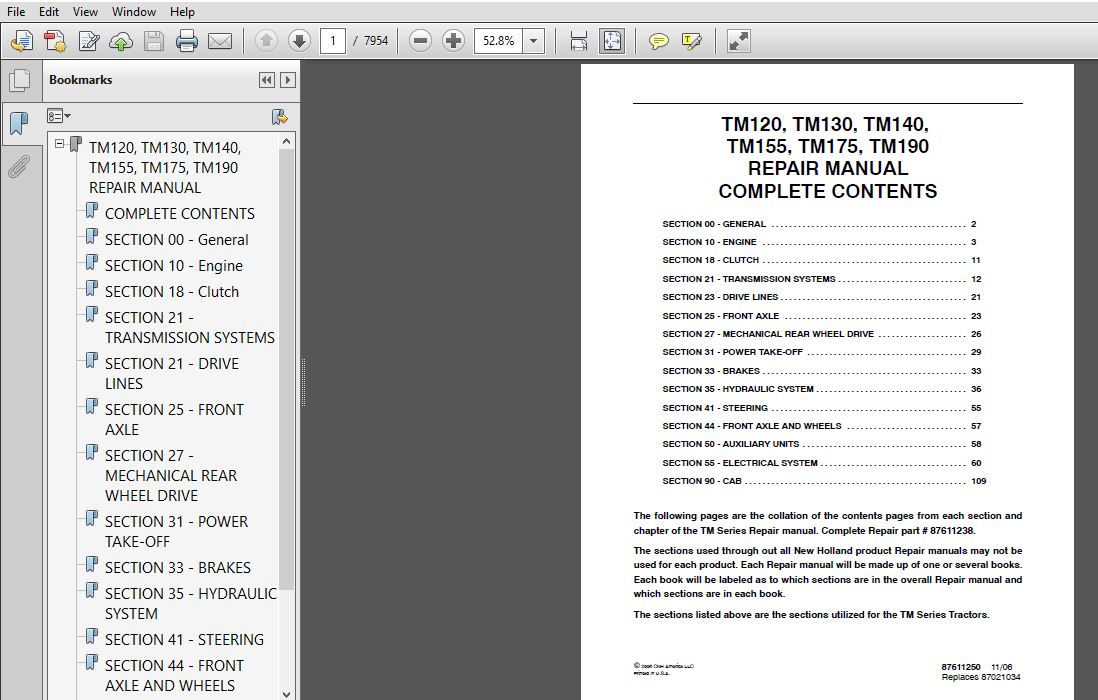Click SECTION 55 - ELECTRICAL SYSTEM contents line in page

tap(821, 463)
